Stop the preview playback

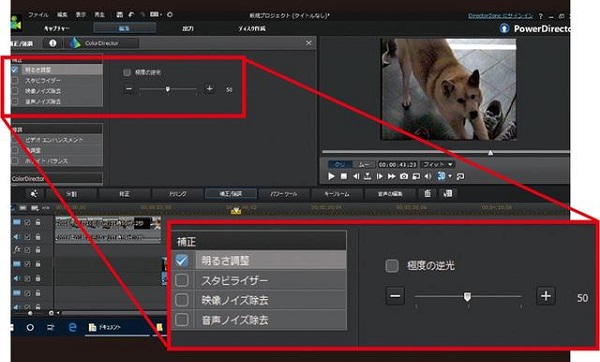point(344,176)
